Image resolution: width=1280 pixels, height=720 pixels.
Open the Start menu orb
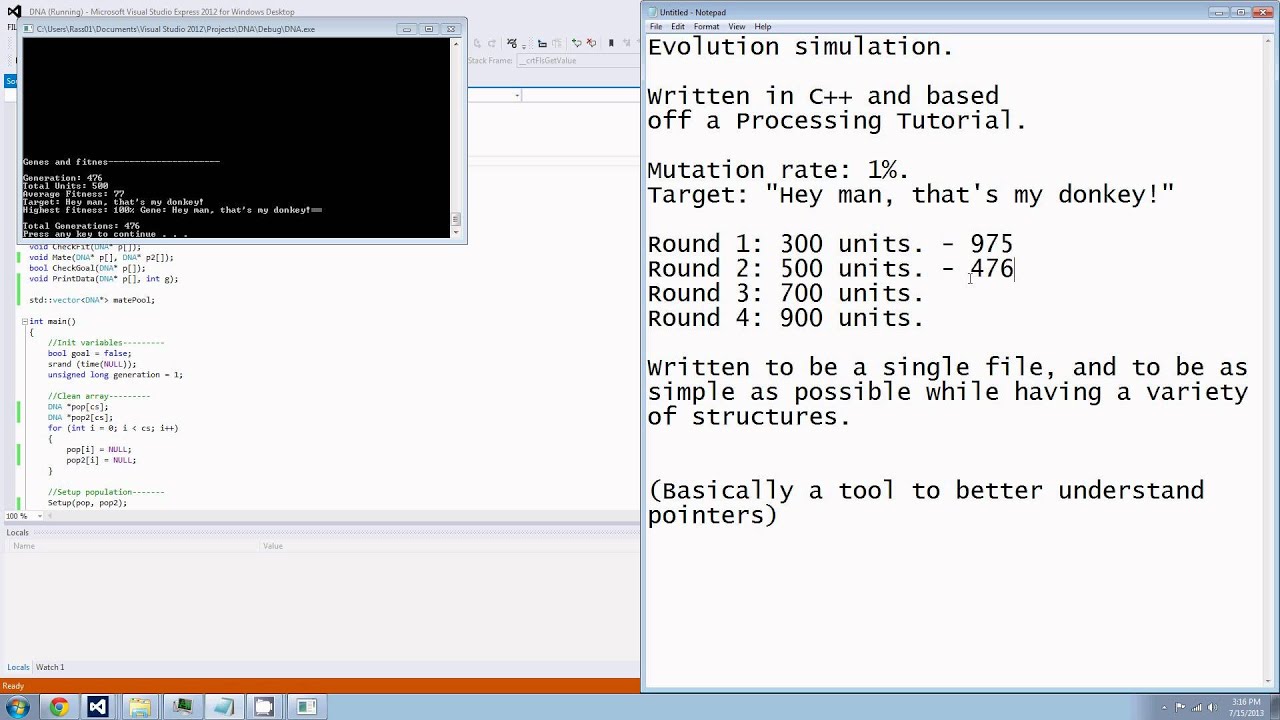[x=17, y=707]
